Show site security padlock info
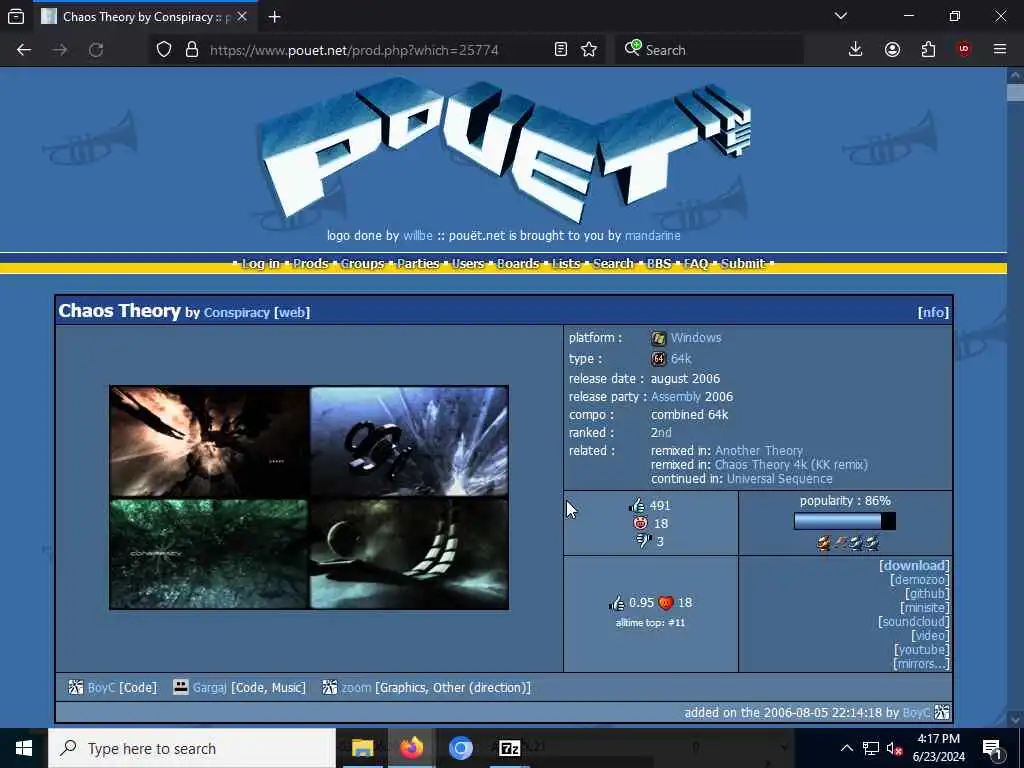This screenshot has height=768, width=1024. 191,50
